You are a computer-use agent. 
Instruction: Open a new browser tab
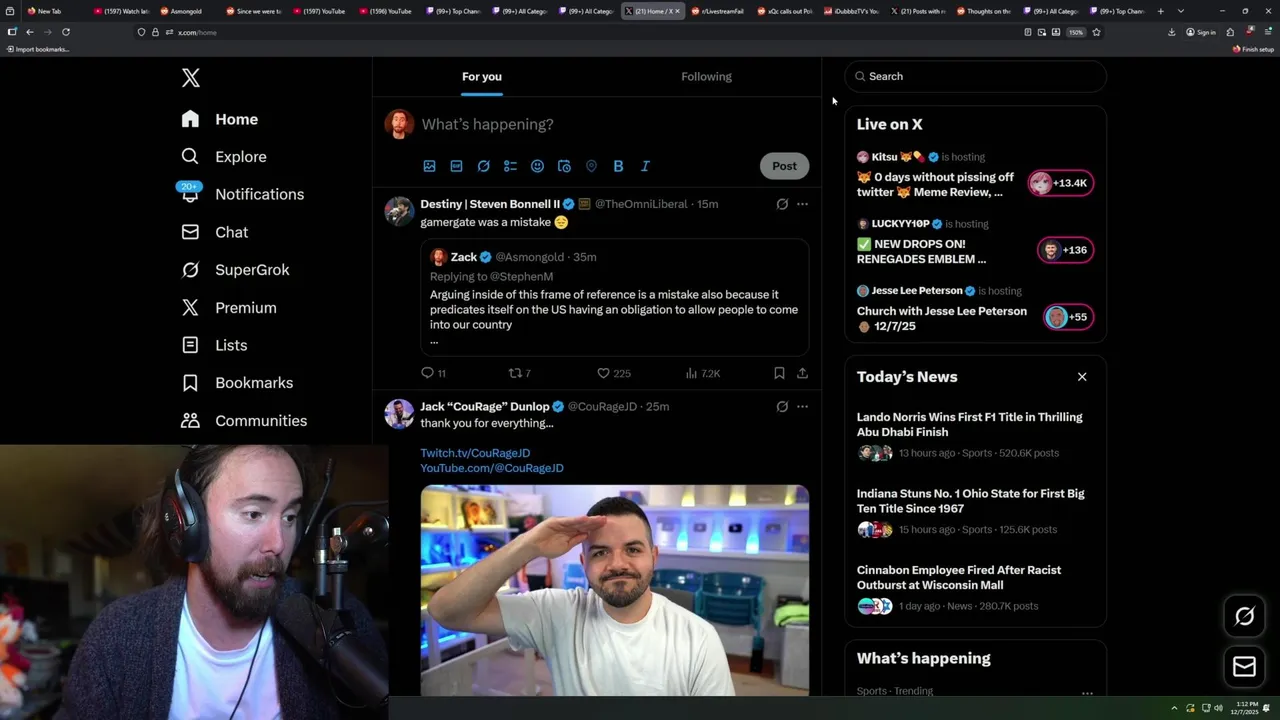point(1160,11)
